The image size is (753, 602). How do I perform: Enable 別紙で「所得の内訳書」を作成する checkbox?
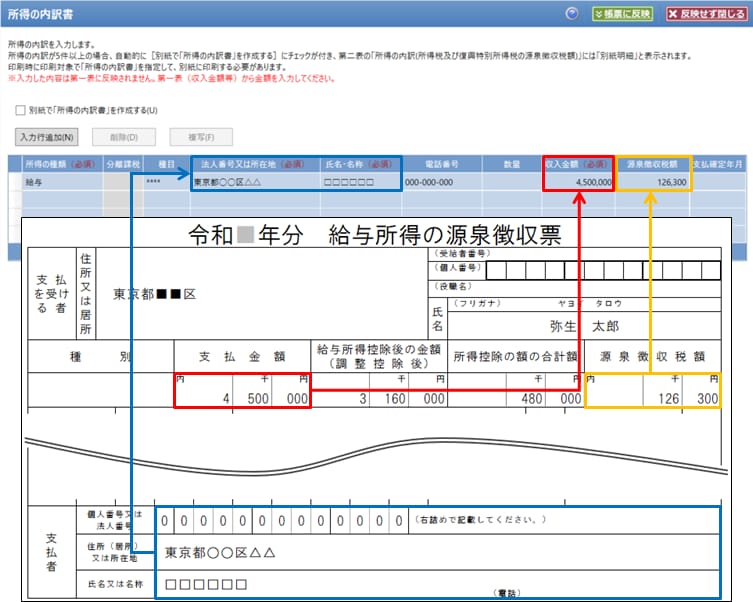(x=21, y=110)
